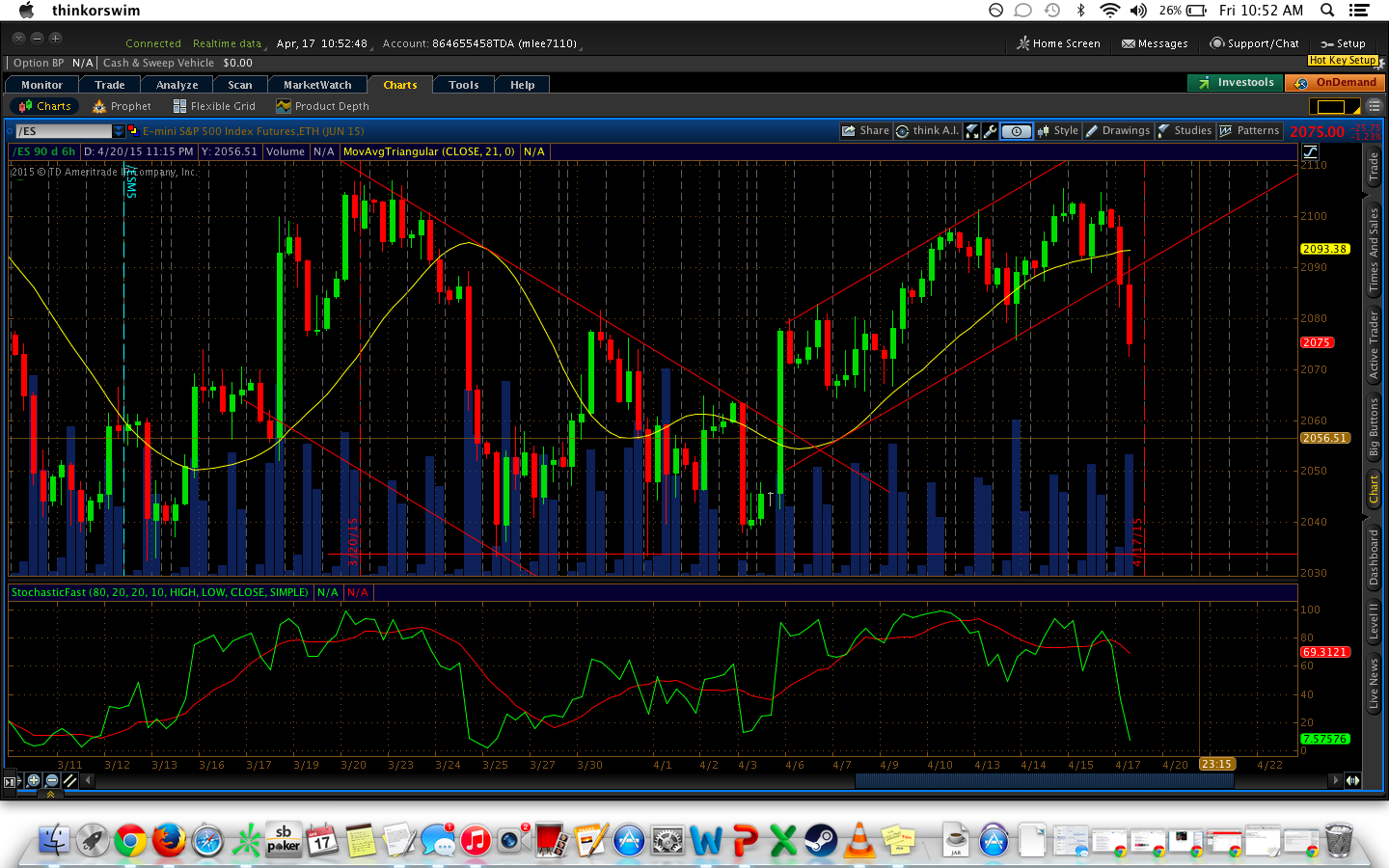
Task: Open the Notification Center menu bar icon
Action: pyautogui.click(x=1359, y=11)
